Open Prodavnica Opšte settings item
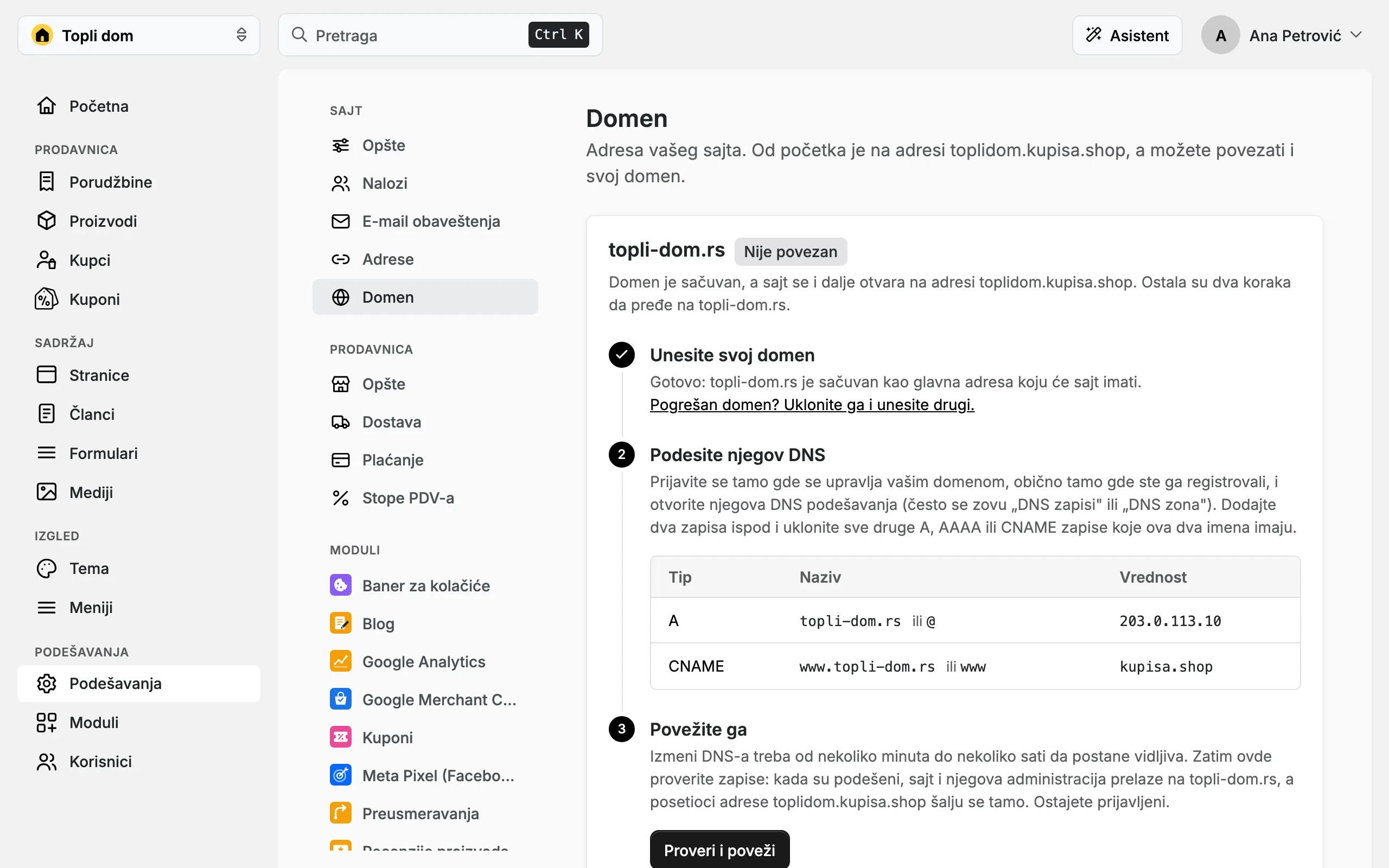This screenshot has height=868, width=1389. click(425, 384)
